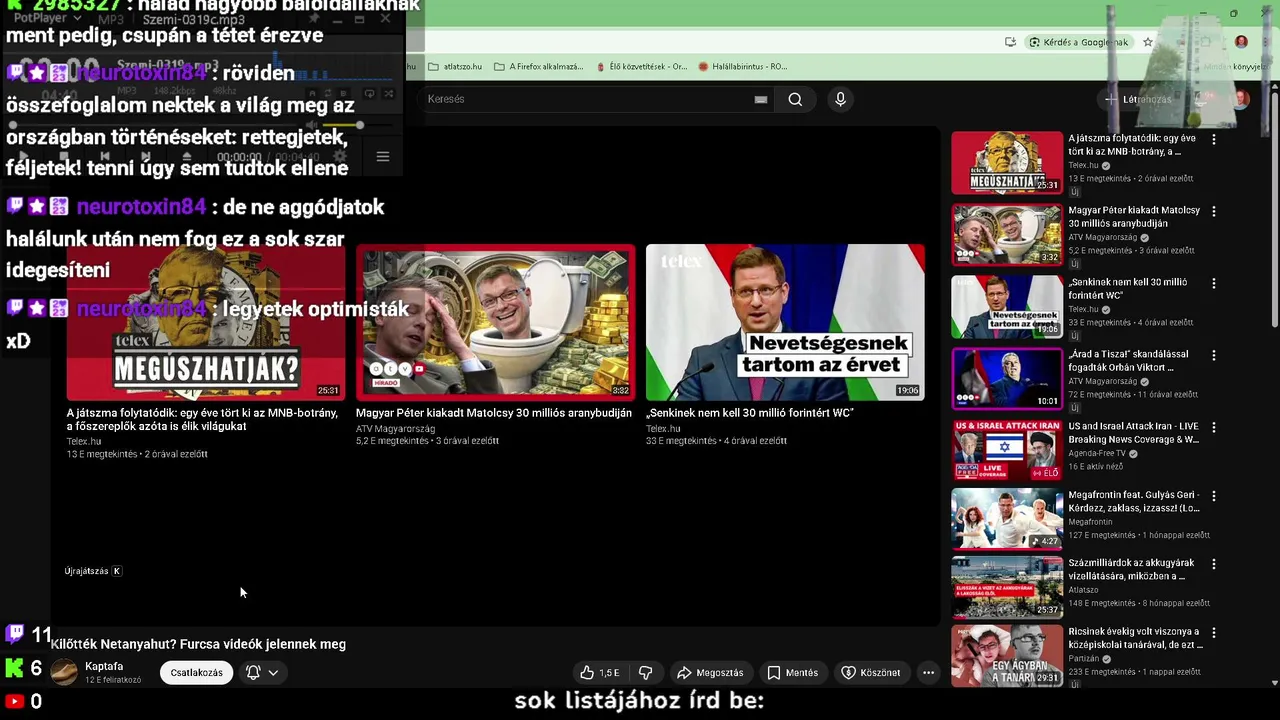Open sidebar video Árad a Tisza! skandálással
The image size is (1280, 720).
1128,361
